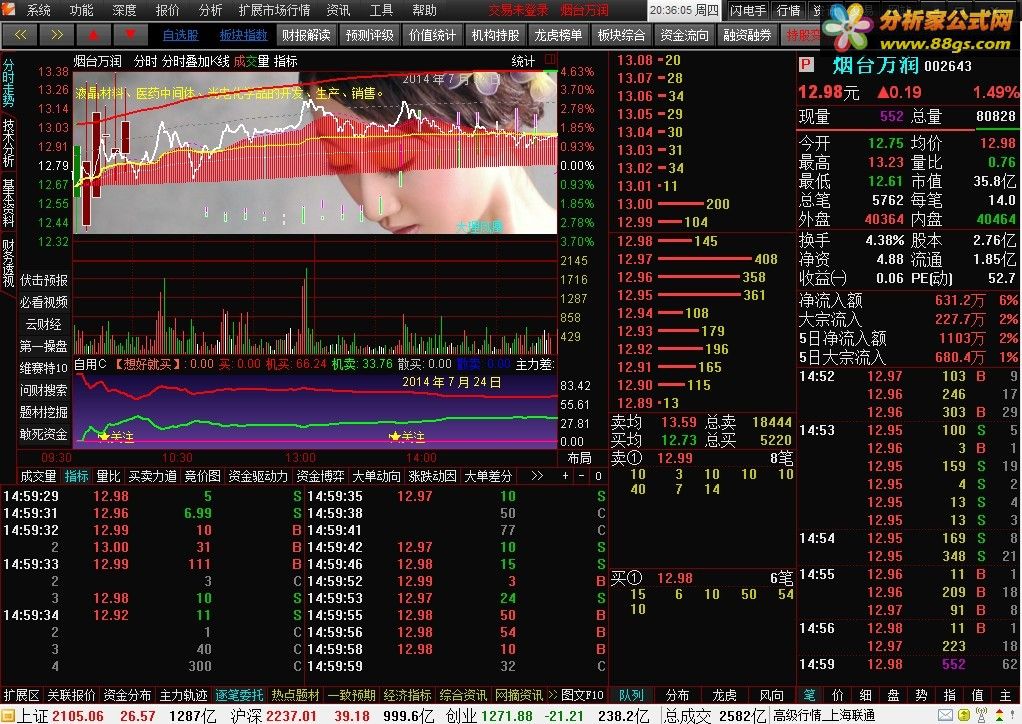Select the 大单动向 indicator tab

(377, 476)
